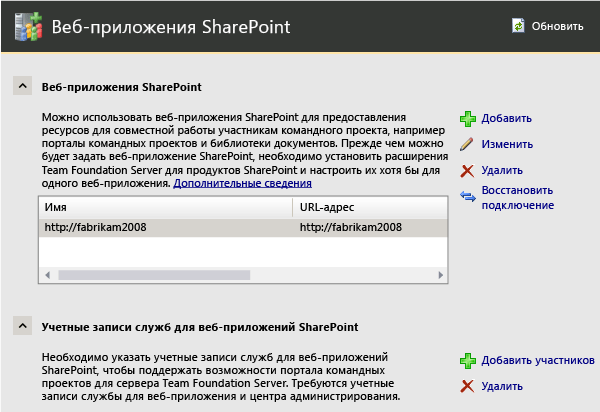
Task: Click the green plus icon beside Добавить
Action: click(x=468, y=119)
